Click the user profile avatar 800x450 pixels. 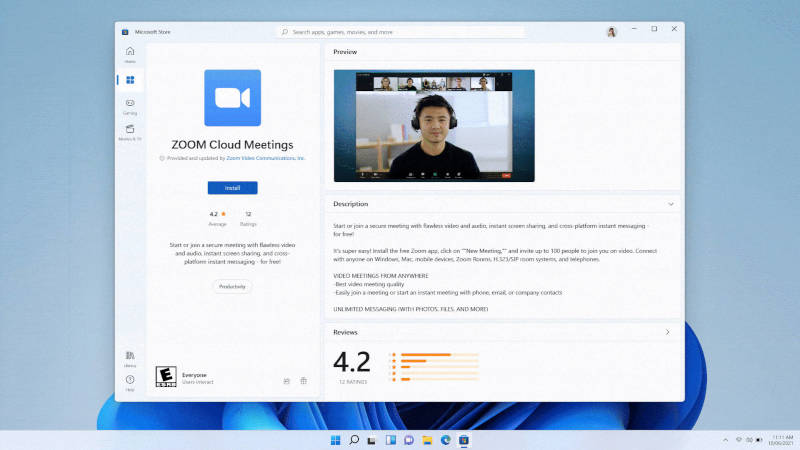(612, 32)
